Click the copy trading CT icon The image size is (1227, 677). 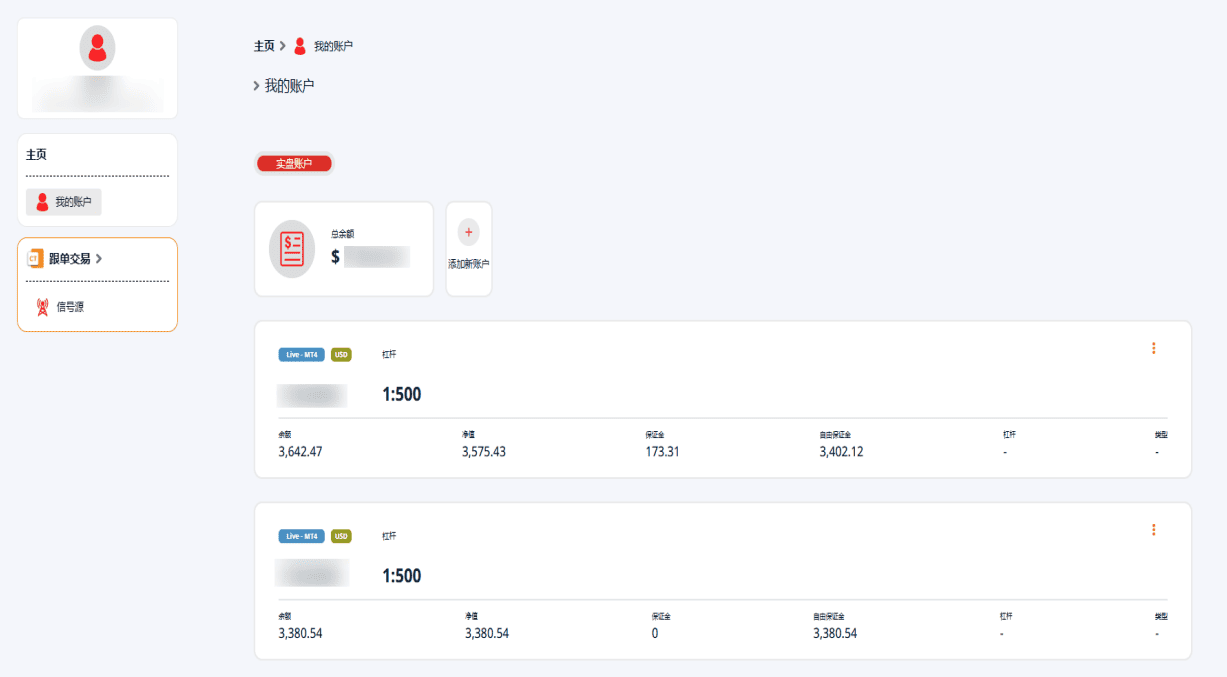[x=35, y=258]
